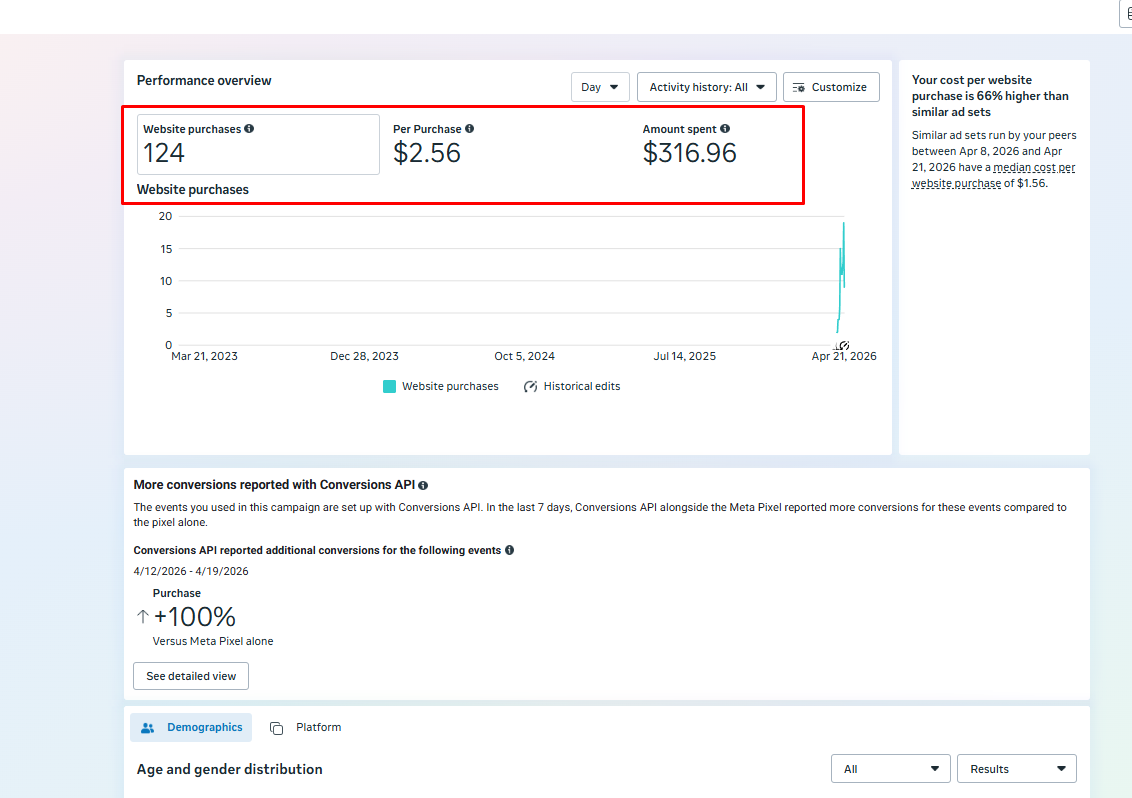Viewport: 1132px width, 798px height.
Task: Switch to the Demographics tab
Action: point(191,727)
